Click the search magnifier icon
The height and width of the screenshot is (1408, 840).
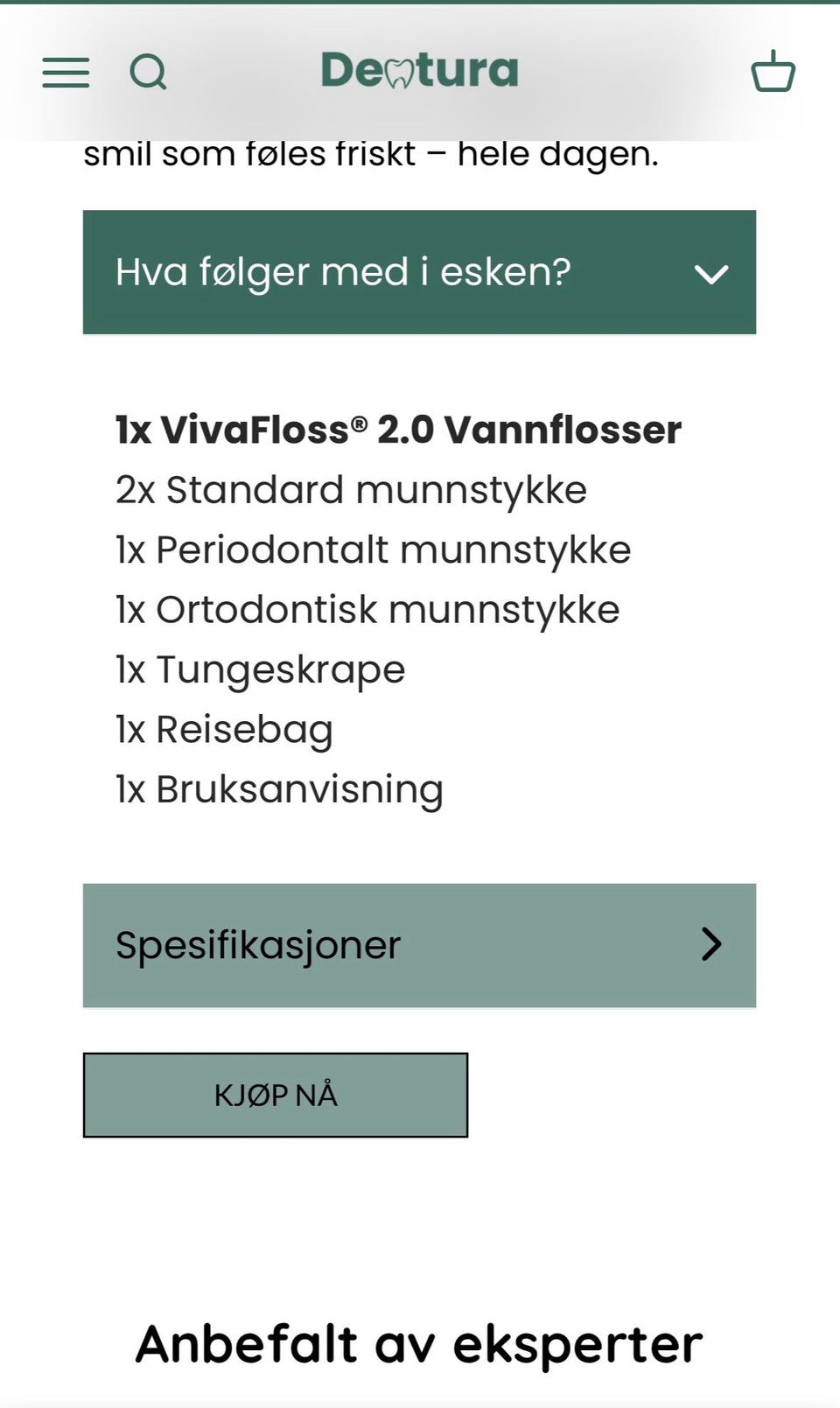pos(148,73)
